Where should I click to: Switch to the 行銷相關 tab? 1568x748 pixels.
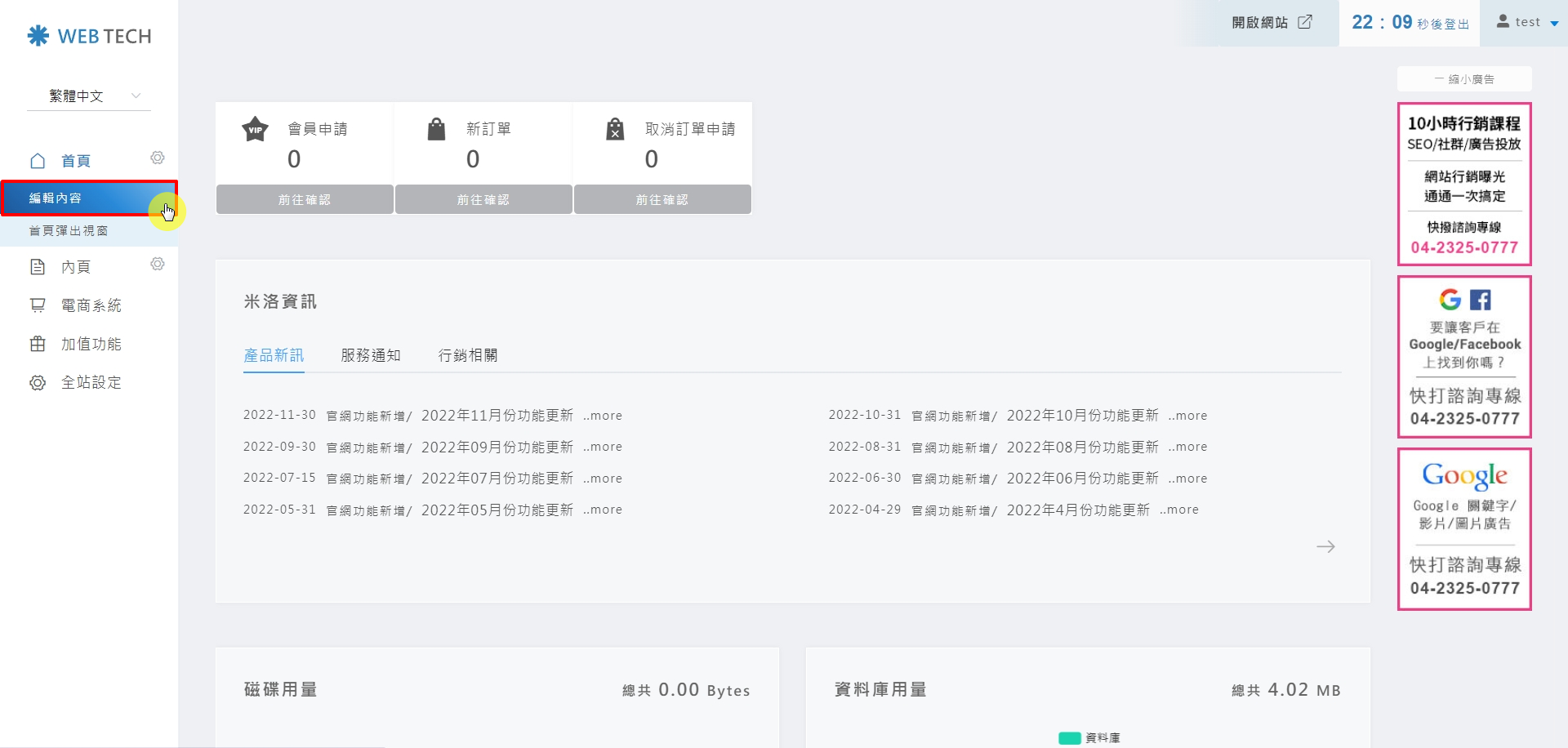click(468, 355)
